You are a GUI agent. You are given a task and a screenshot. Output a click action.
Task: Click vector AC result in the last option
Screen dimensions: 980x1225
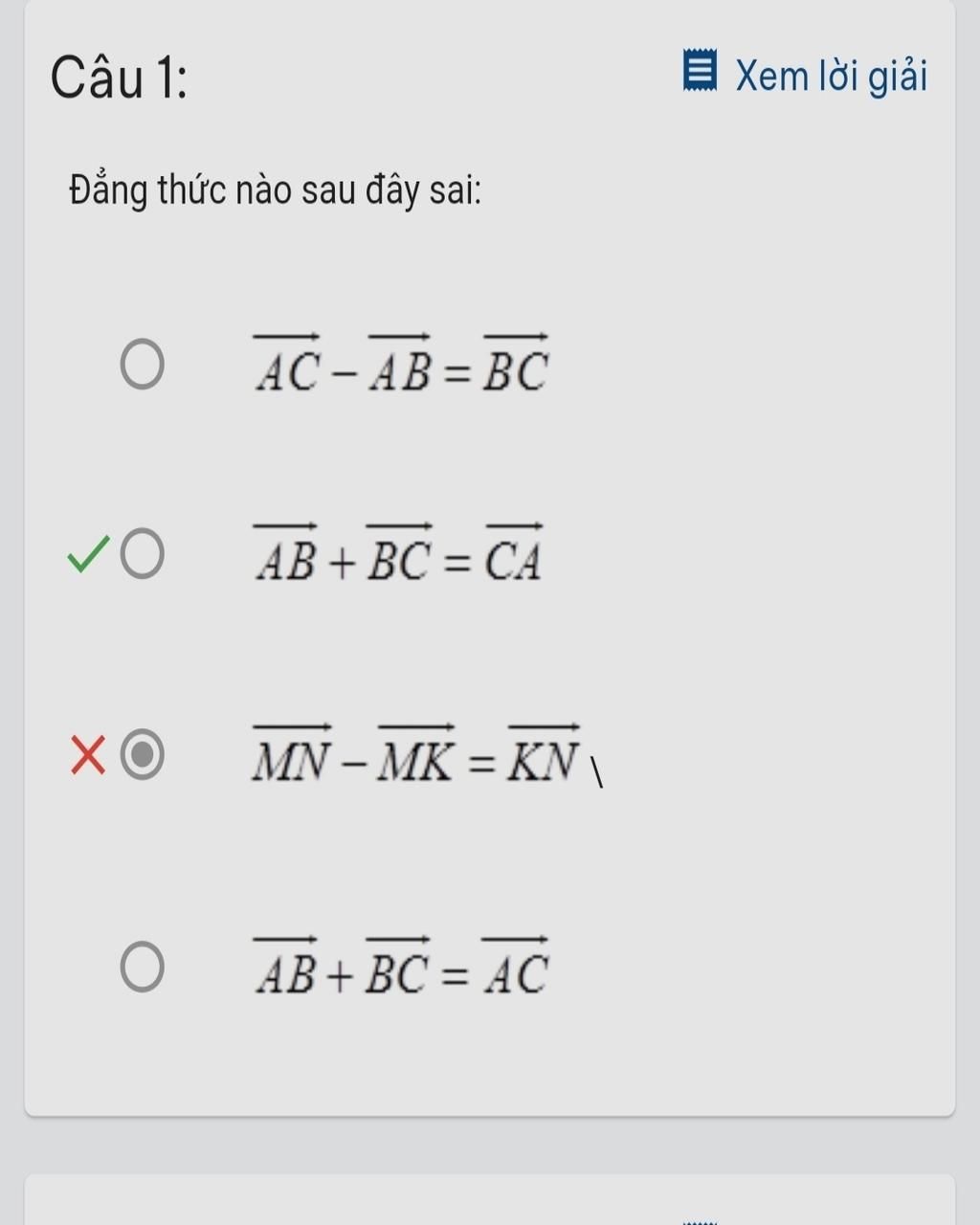pyautogui.click(x=516, y=967)
